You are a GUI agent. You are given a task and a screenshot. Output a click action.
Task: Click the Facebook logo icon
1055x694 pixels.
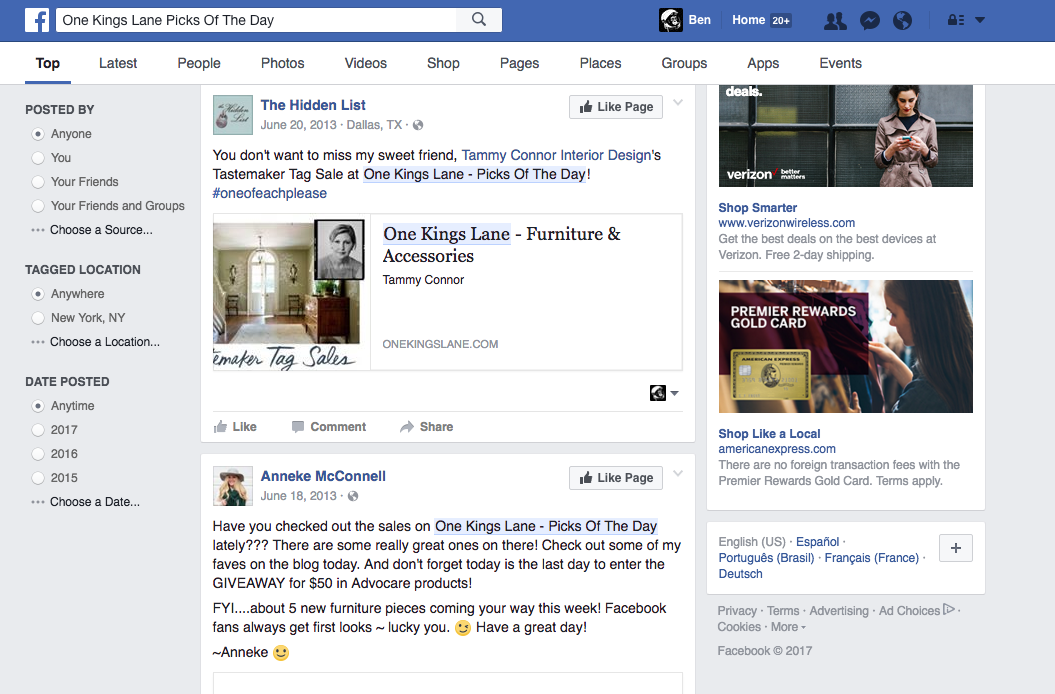click(x=37, y=20)
